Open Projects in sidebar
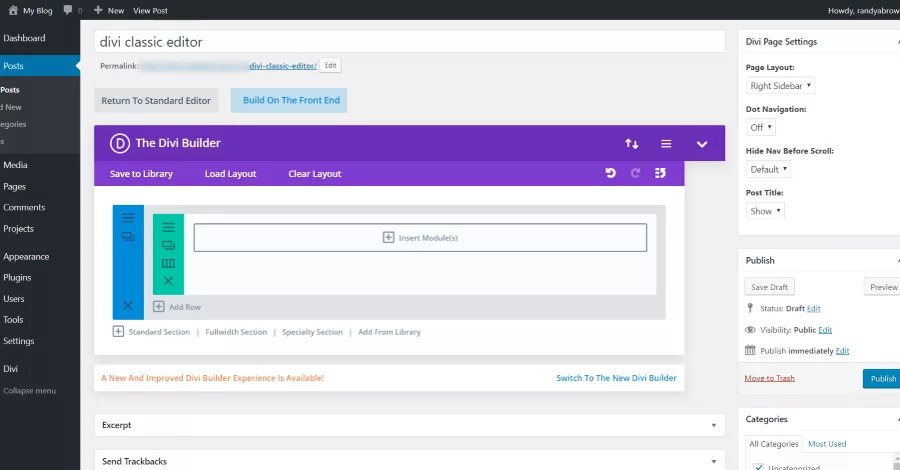The height and width of the screenshot is (470, 900). tap(18, 229)
